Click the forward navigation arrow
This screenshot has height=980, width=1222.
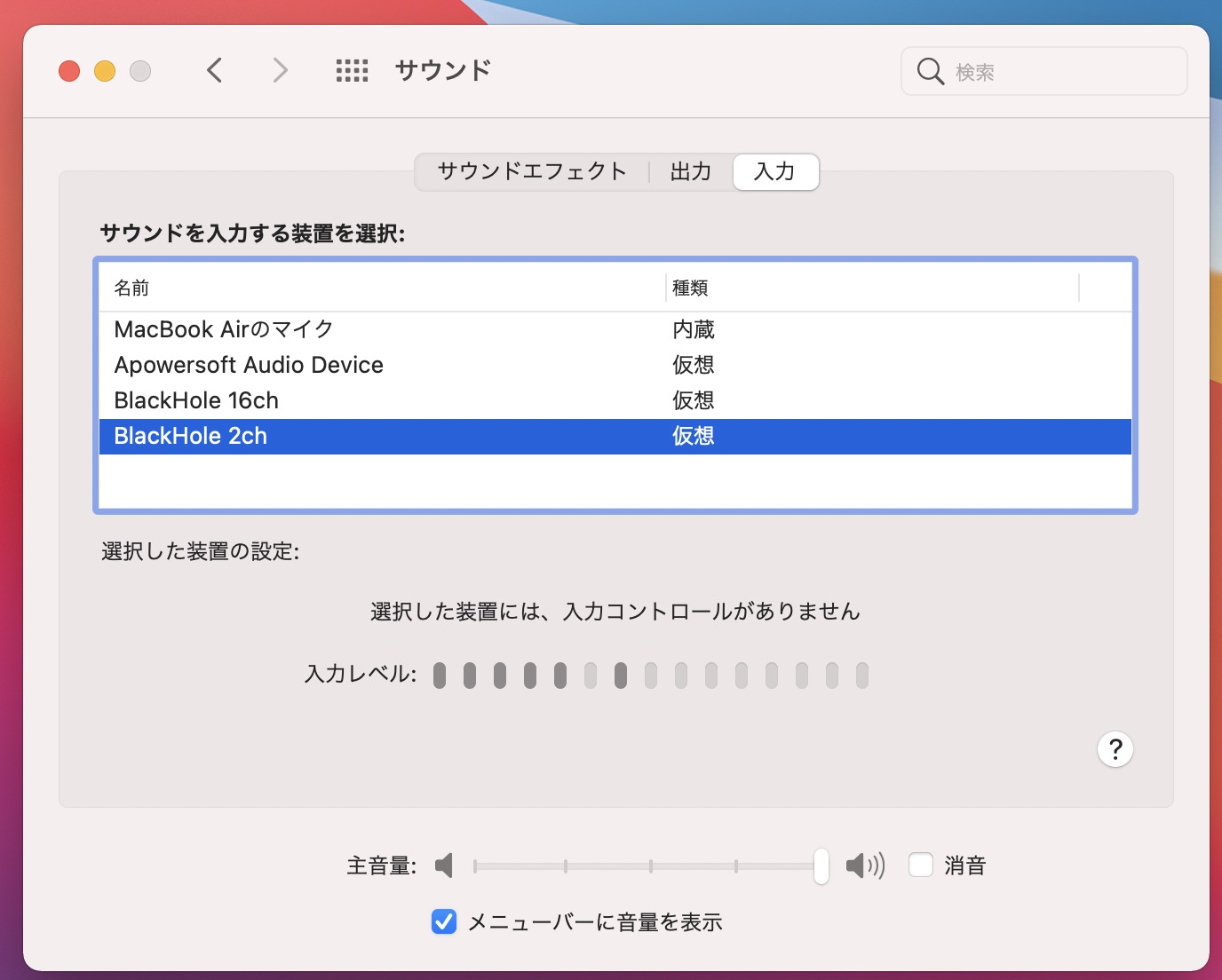[x=280, y=70]
